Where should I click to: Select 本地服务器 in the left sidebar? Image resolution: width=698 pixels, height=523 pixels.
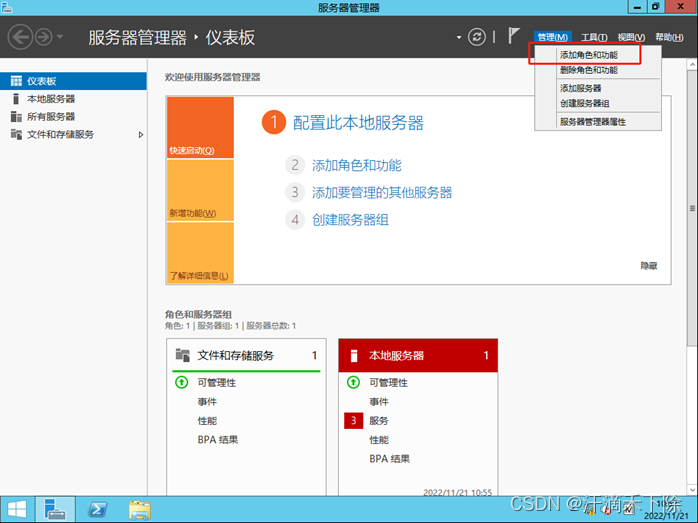[x=73, y=99]
